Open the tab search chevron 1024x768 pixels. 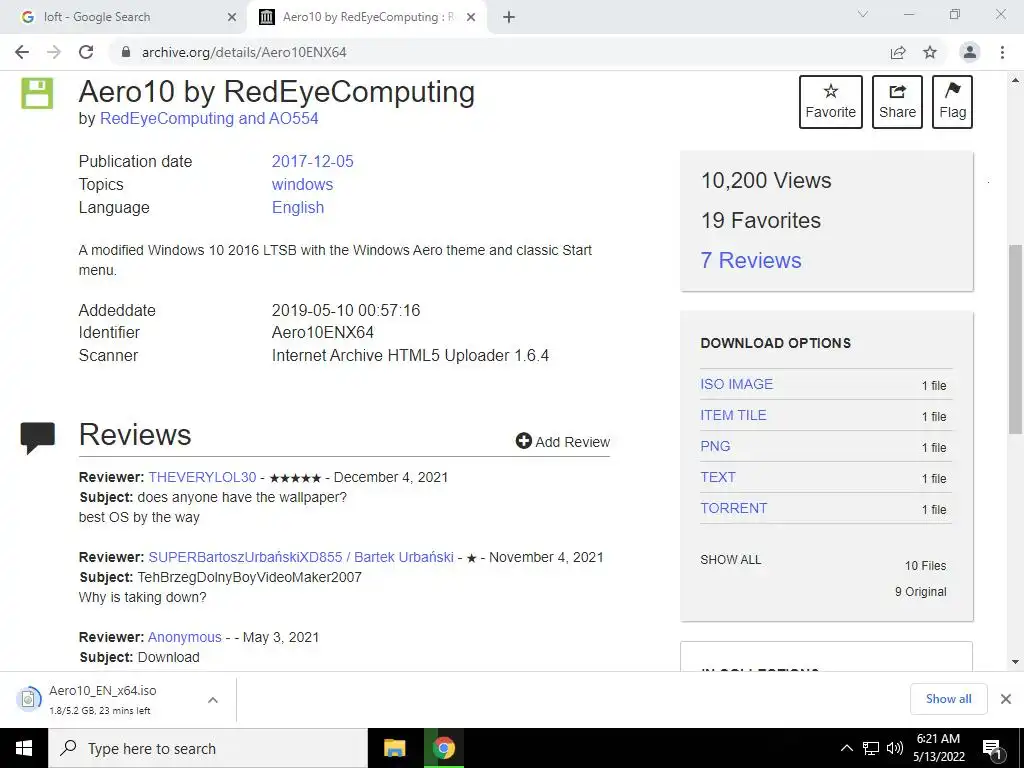[x=863, y=14]
